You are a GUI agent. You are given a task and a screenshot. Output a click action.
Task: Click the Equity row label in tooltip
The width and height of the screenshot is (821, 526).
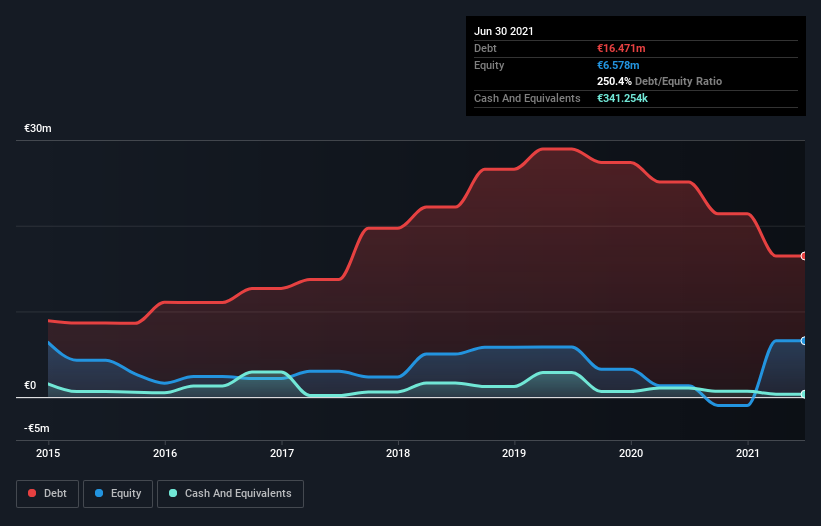pyautogui.click(x=489, y=65)
